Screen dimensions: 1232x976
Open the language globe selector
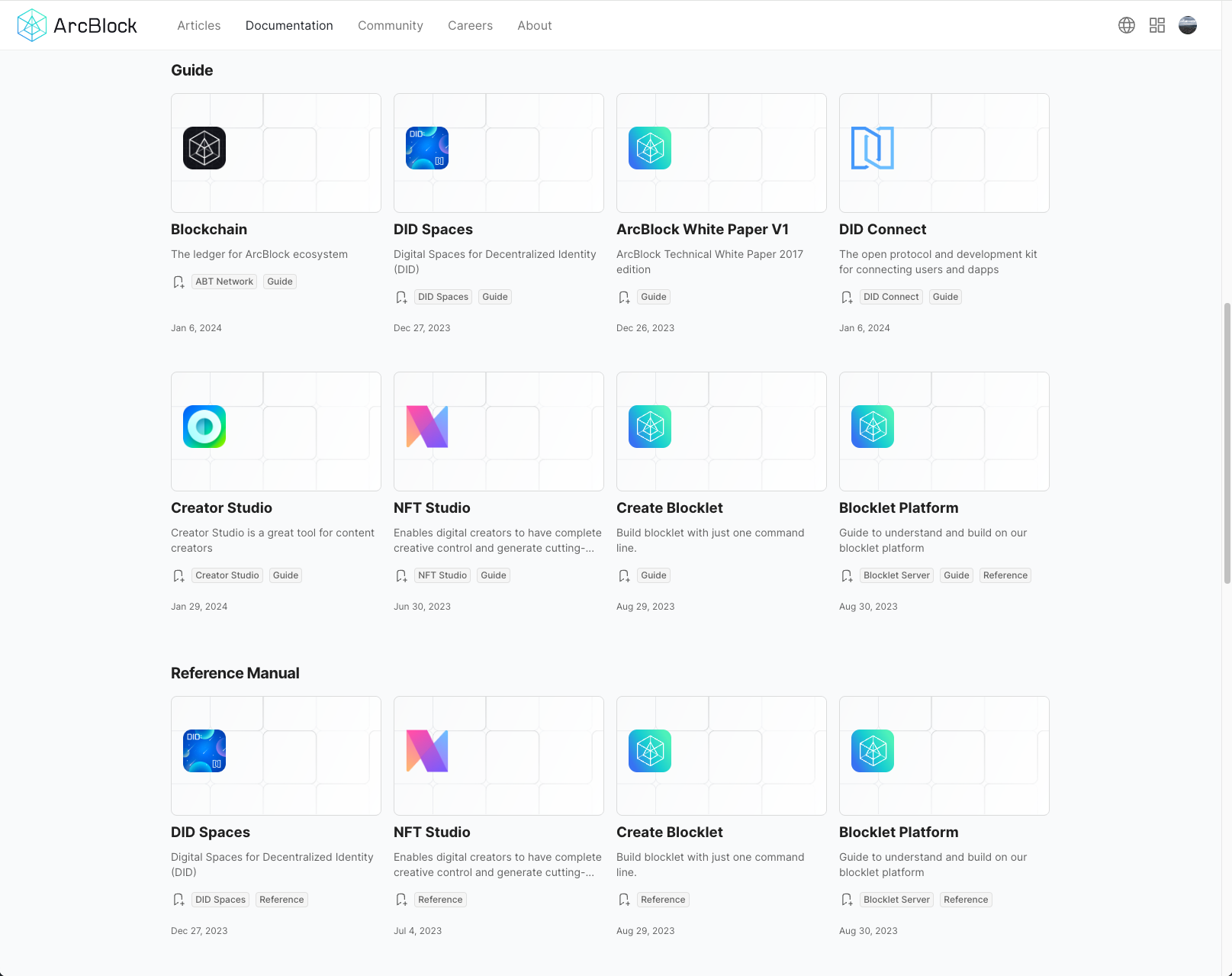click(x=1126, y=25)
